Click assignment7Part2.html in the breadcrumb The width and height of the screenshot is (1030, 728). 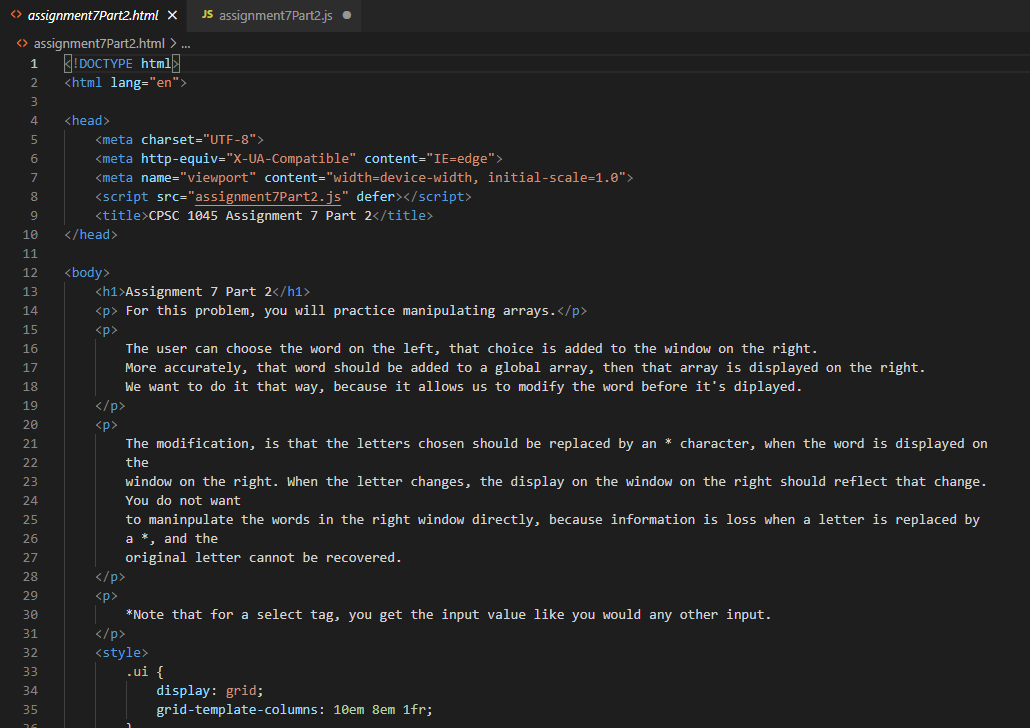[99, 43]
